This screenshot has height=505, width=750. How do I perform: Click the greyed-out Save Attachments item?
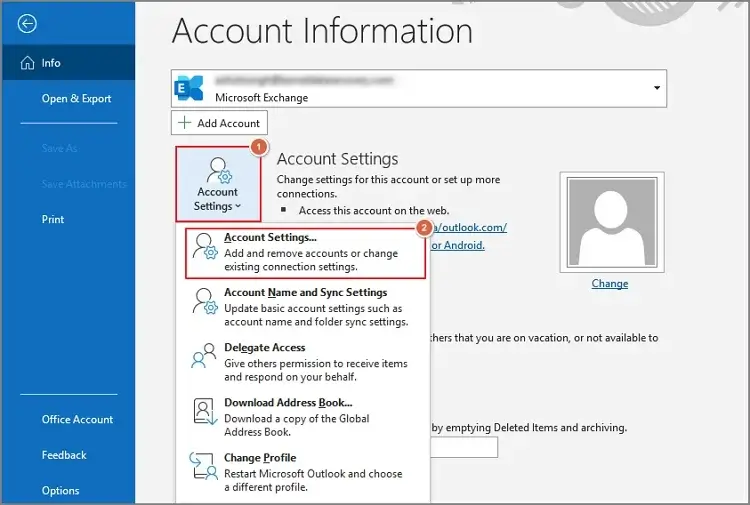84,184
